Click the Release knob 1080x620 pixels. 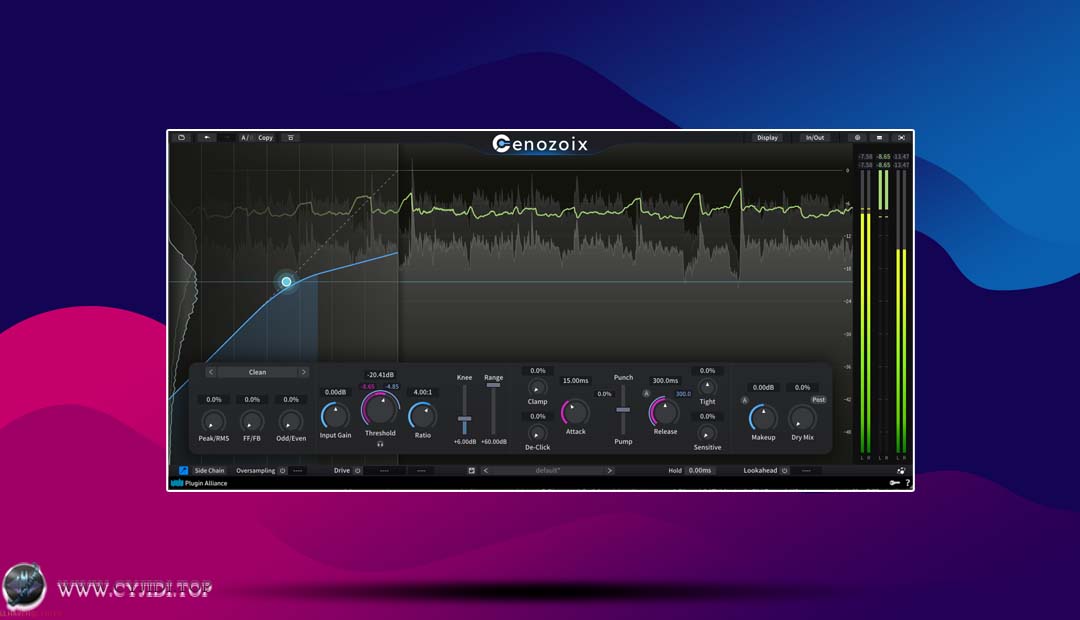(665, 411)
